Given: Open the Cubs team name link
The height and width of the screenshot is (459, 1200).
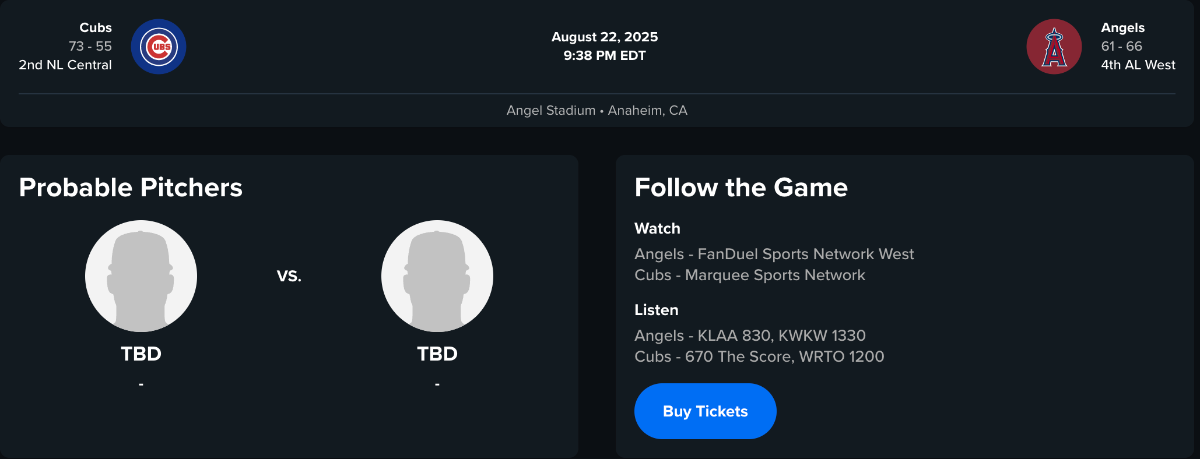Looking at the screenshot, I should click(96, 28).
